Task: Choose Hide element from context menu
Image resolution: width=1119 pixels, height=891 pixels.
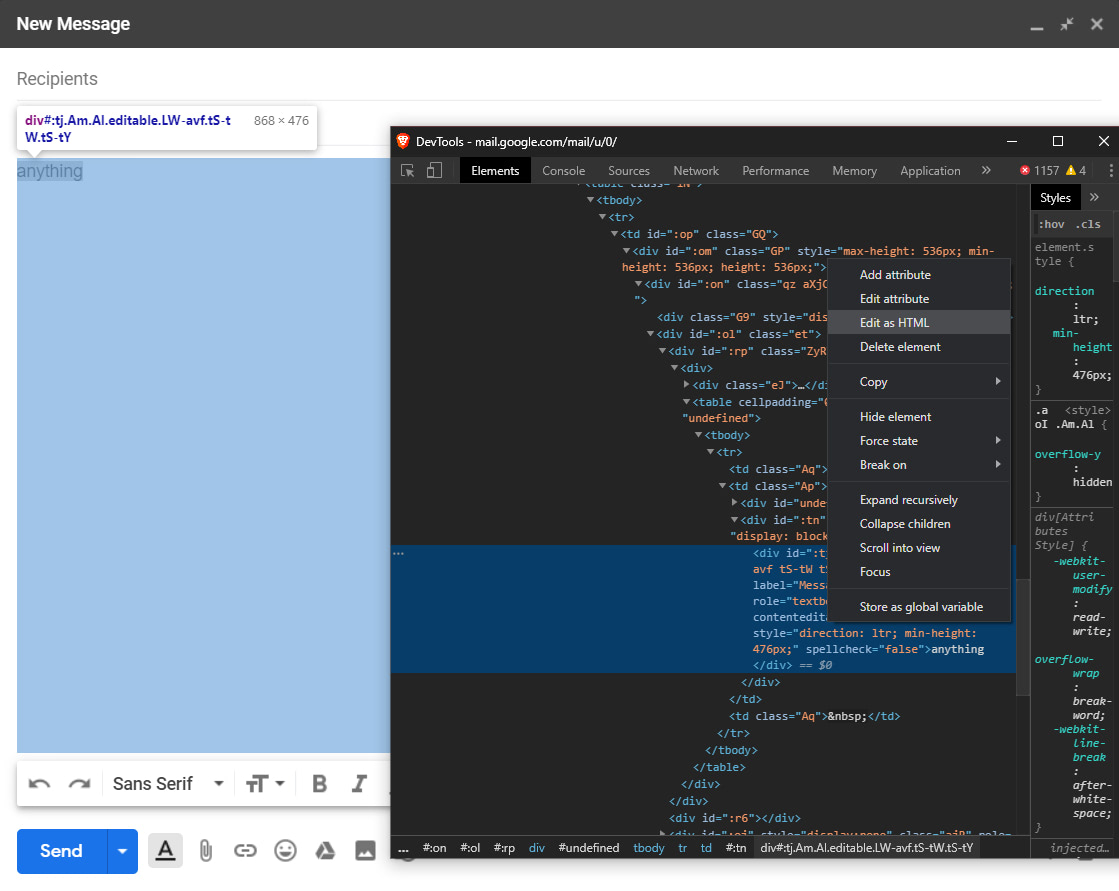Action: click(x=919, y=417)
